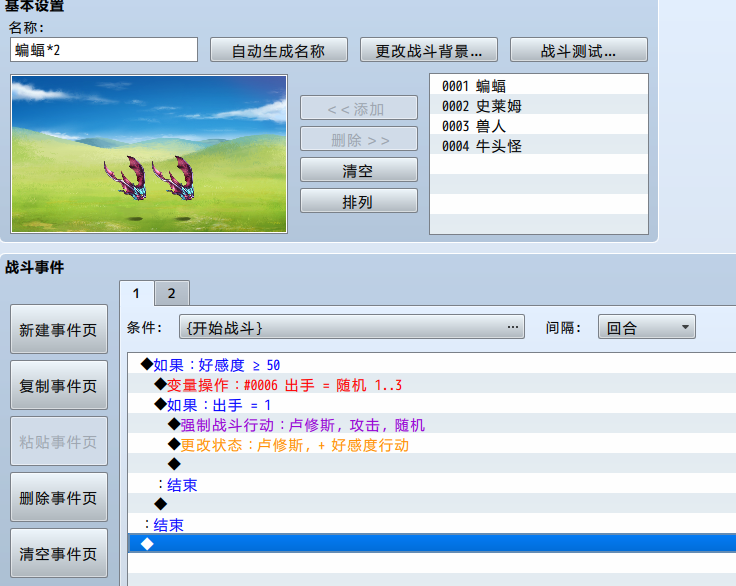Viewport: 736px width, 586px height.
Task: Select the empty command line between the two ：结束
Action: (432, 504)
